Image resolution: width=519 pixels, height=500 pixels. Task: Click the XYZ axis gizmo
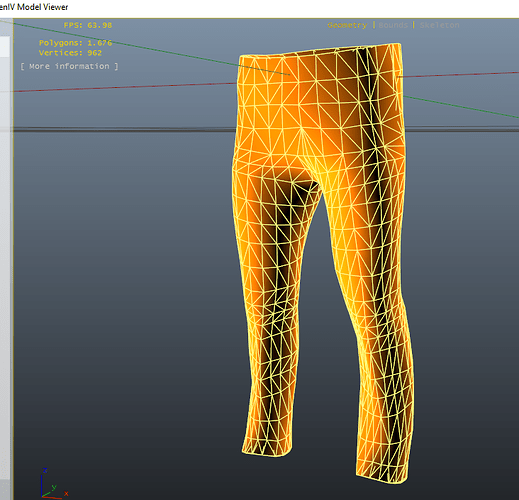pos(54,483)
